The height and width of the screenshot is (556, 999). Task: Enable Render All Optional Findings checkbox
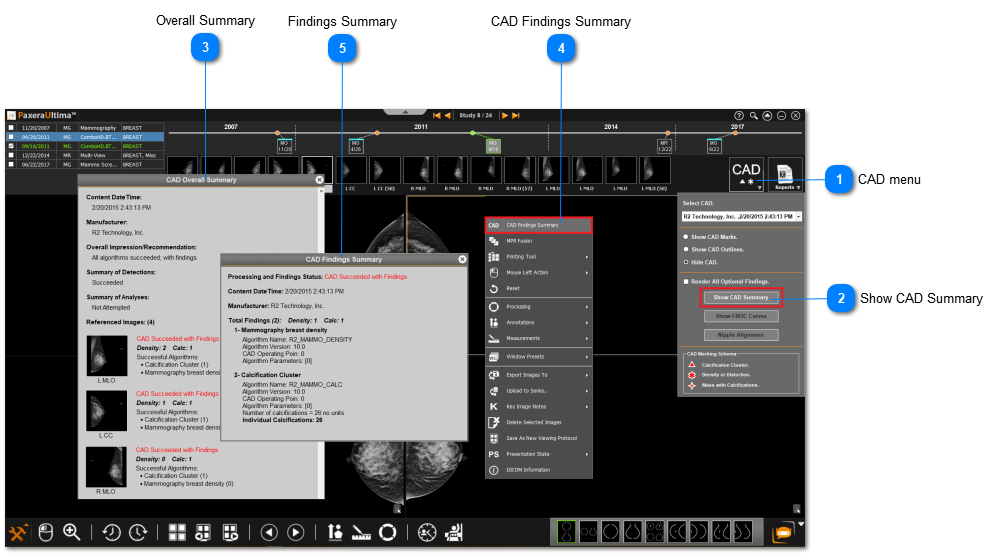[686, 282]
